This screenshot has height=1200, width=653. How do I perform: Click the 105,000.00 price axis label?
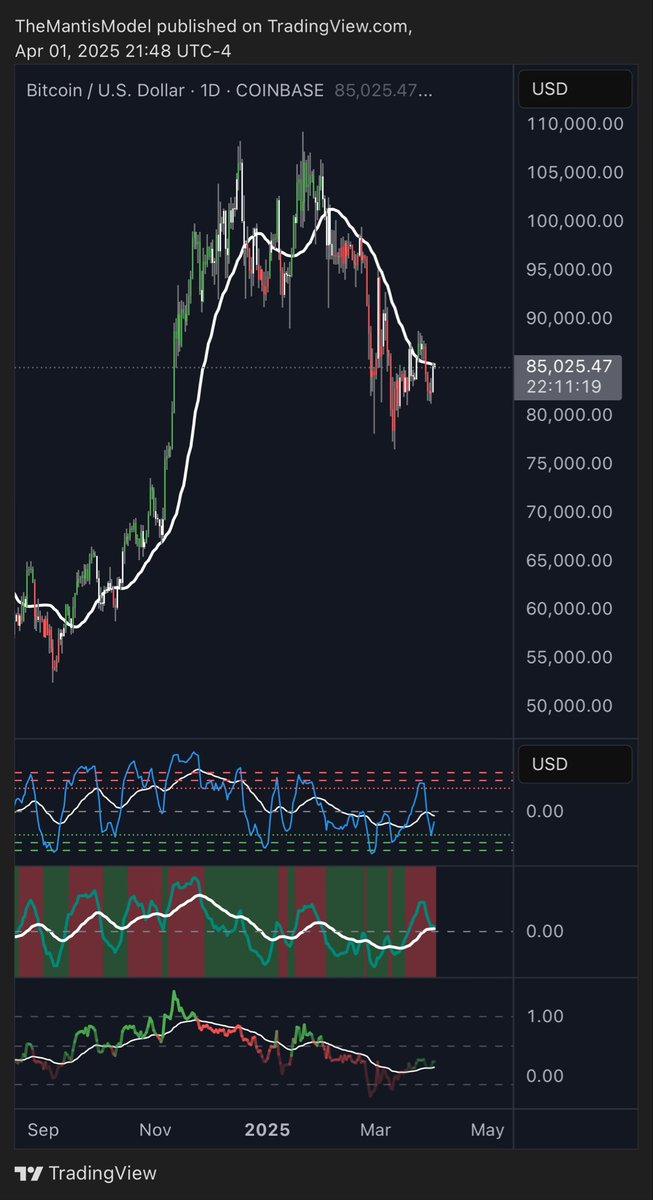[575, 172]
